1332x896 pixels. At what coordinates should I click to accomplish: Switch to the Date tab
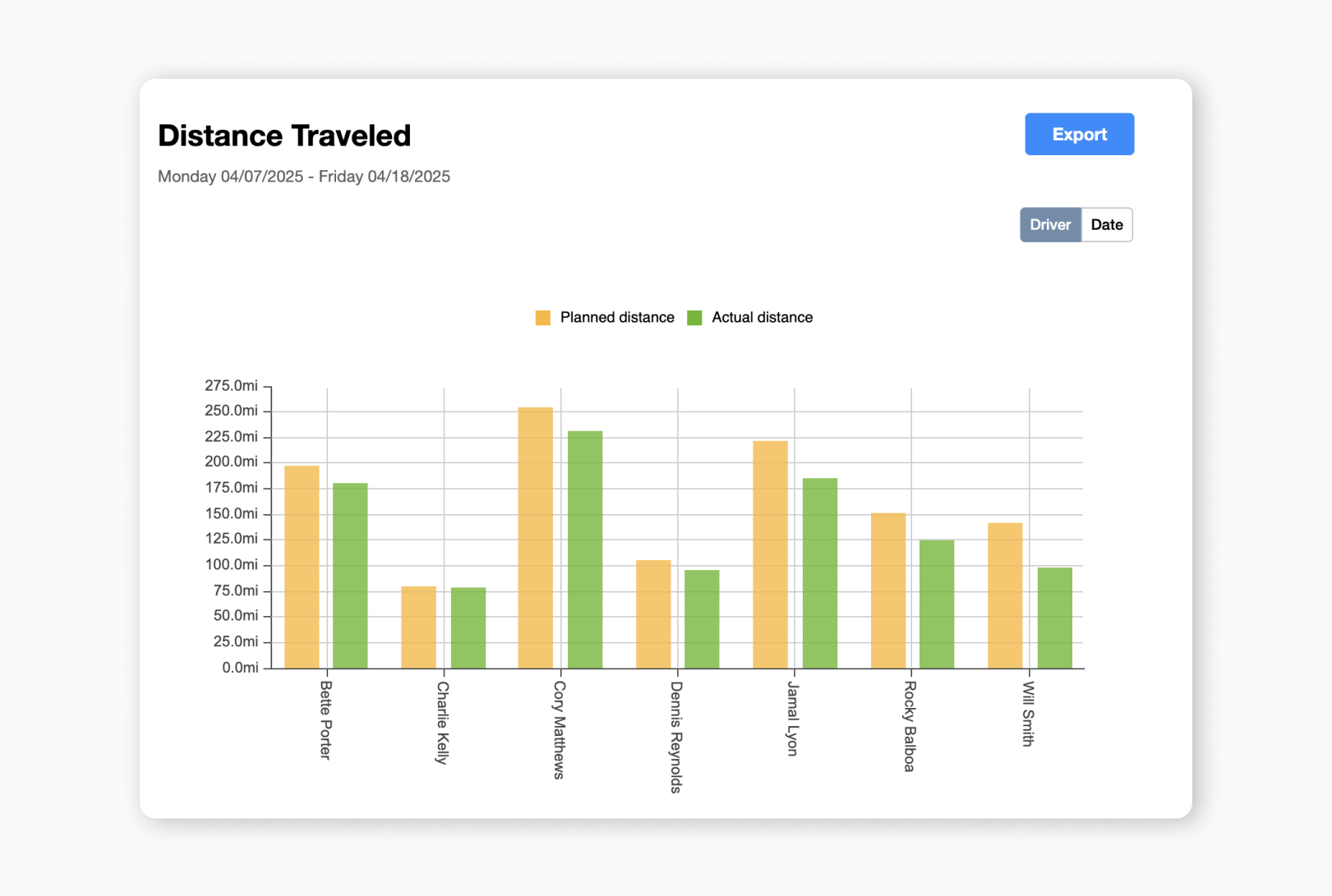pos(1107,224)
